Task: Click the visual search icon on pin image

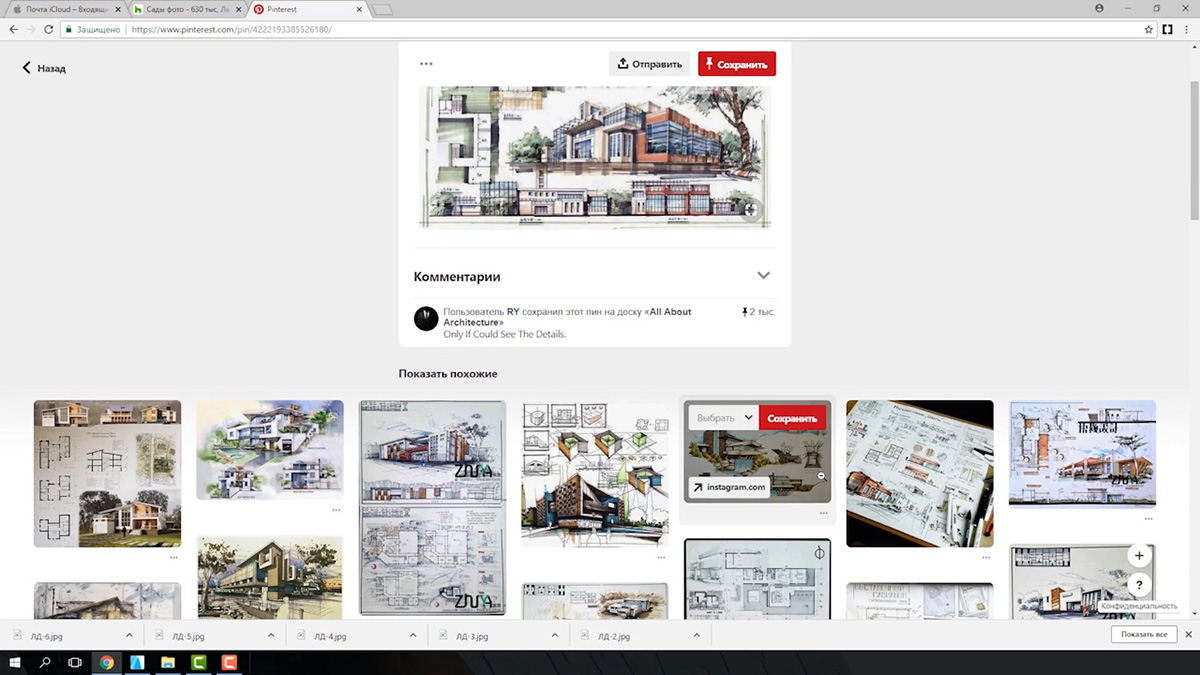Action: coord(751,208)
